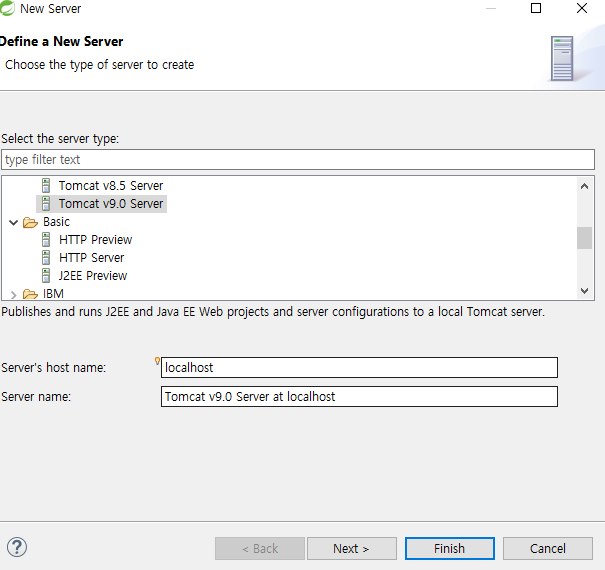605x570 pixels.
Task: Click into the Server name field
Action: 359,396
